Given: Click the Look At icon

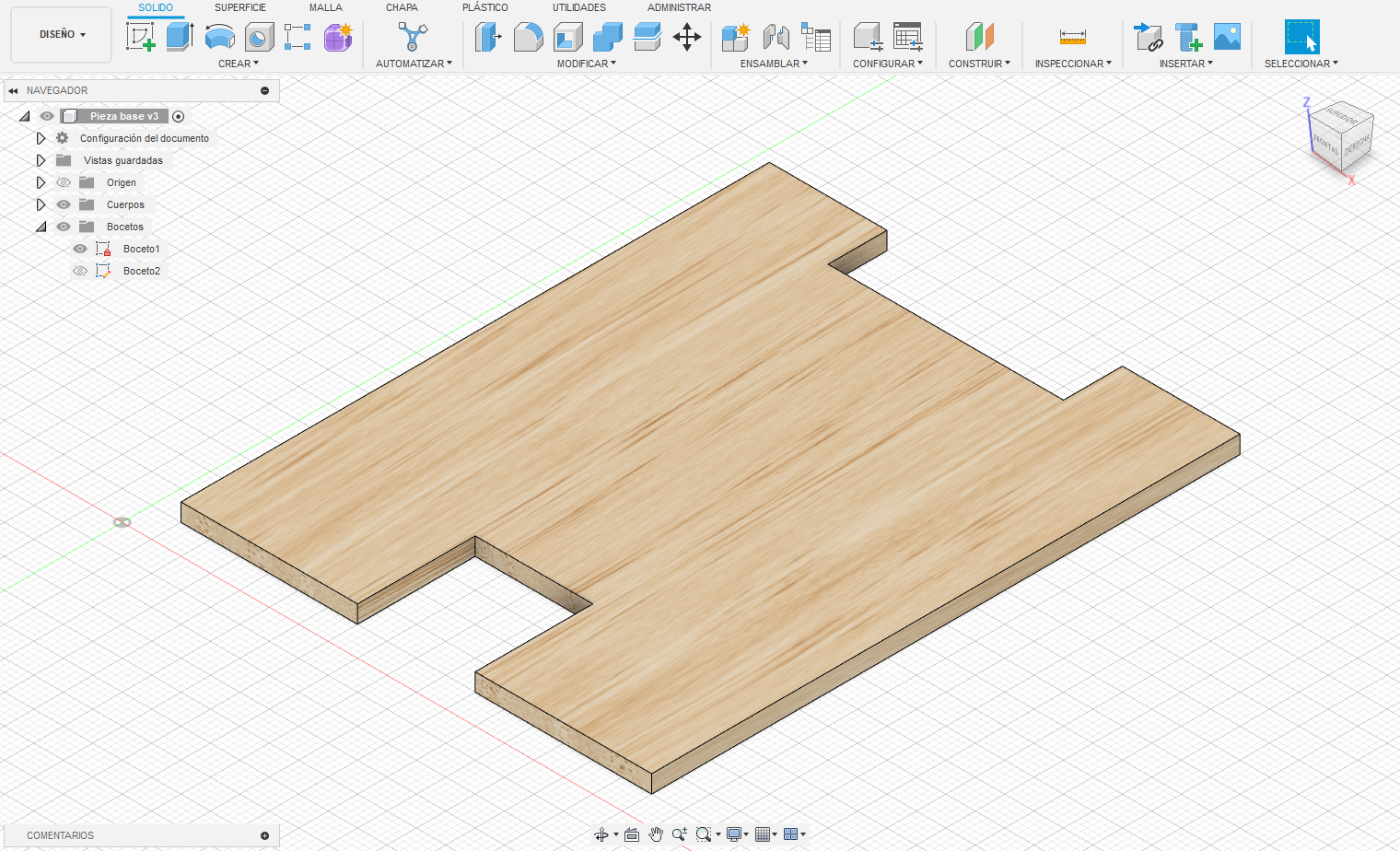Looking at the screenshot, I should [x=632, y=834].
